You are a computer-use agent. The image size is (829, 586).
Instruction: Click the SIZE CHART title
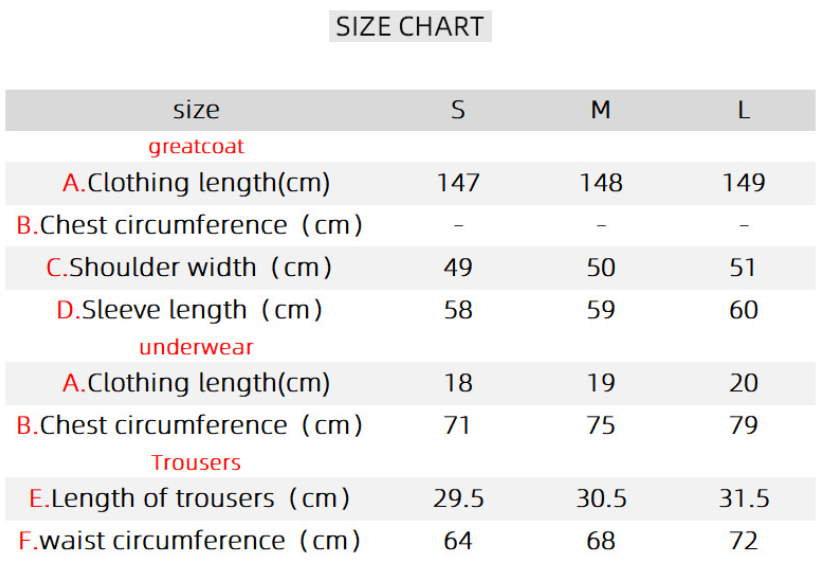click(410, 27)
